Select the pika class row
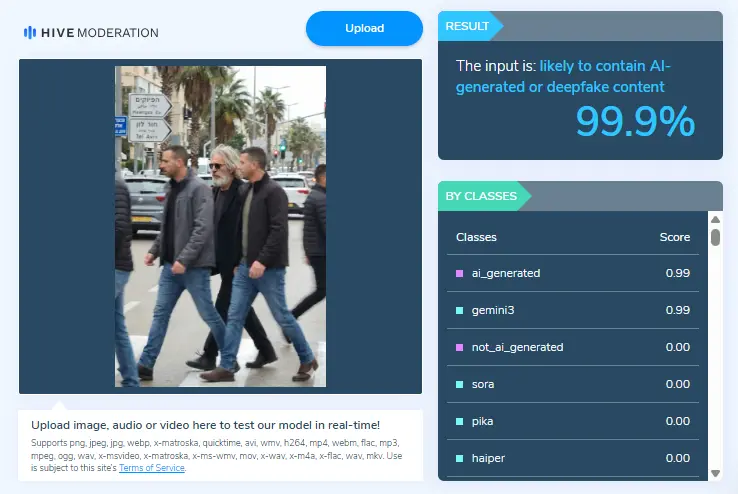This screenshot has height=494, width=738. [573, 421]
